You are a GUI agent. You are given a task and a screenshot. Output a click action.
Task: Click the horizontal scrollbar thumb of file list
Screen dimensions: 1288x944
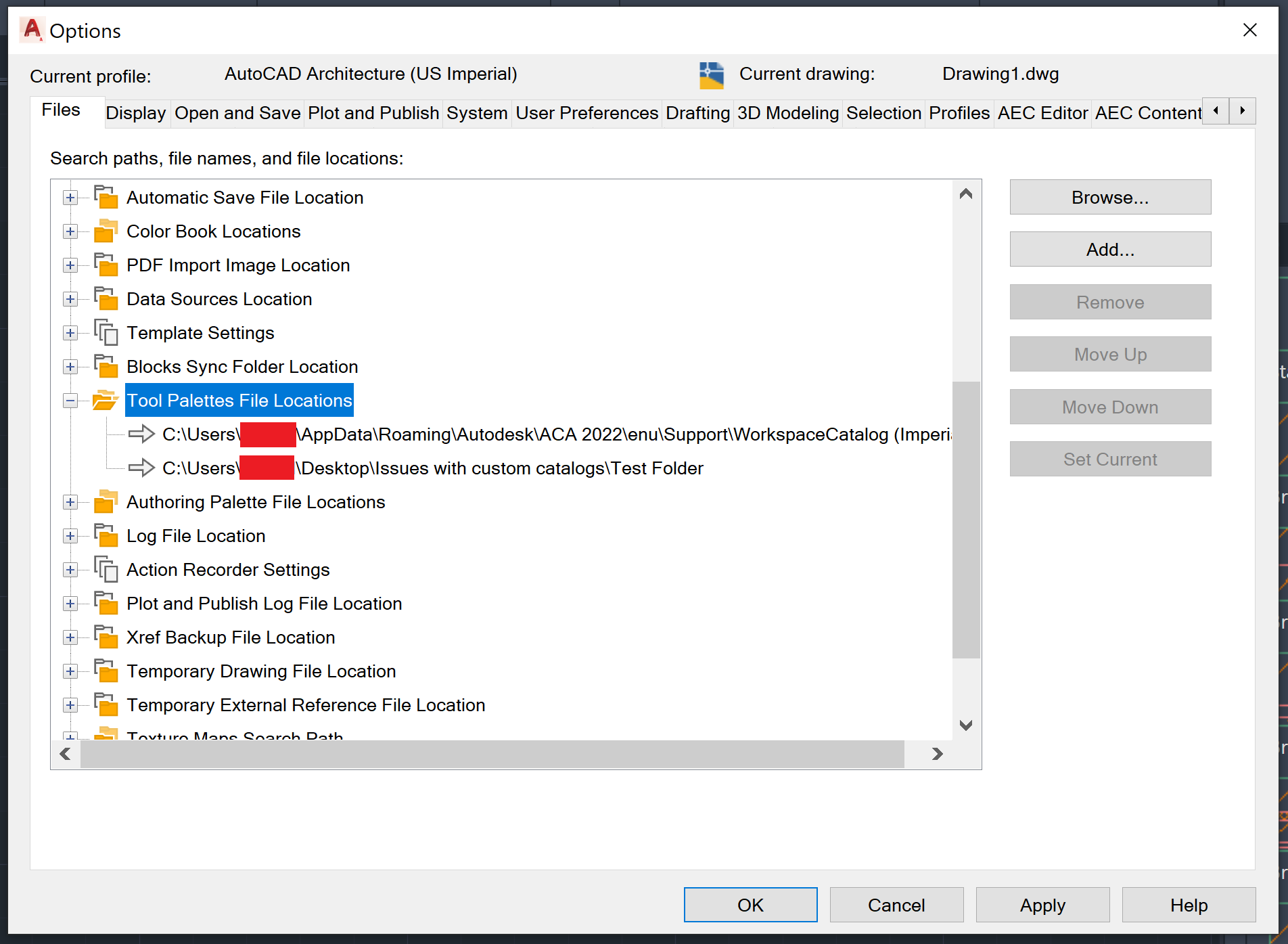tap(492, 754)
